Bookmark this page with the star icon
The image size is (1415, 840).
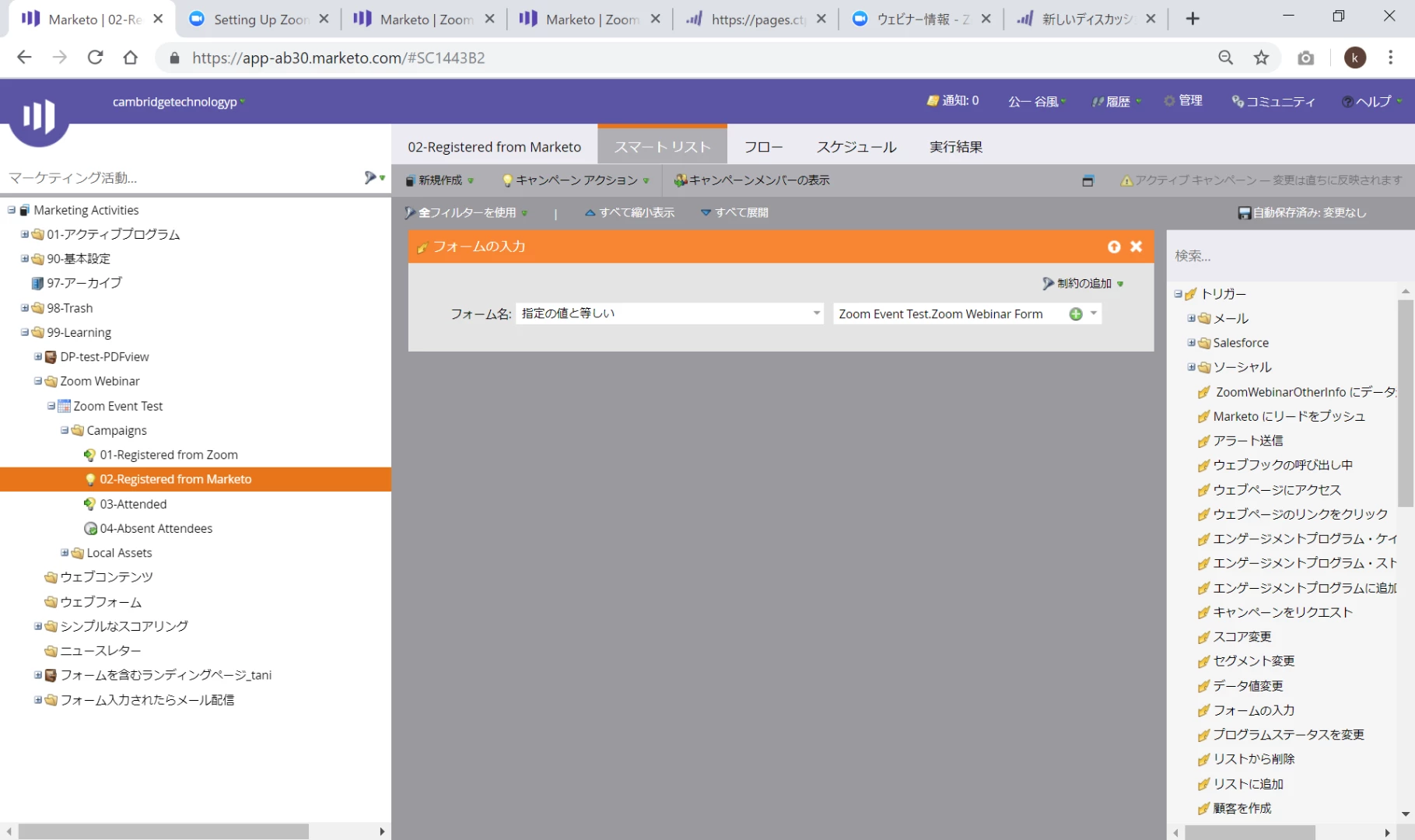[x=1261, y=58]
